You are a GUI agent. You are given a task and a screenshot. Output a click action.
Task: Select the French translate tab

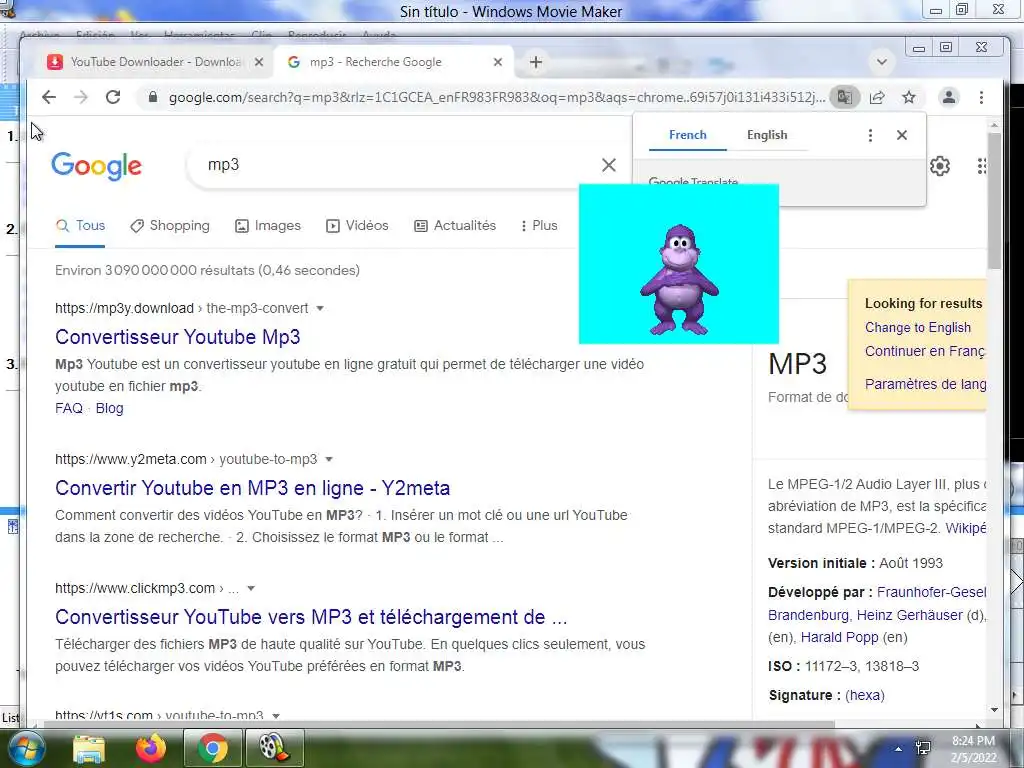click(x=688, y=135)
